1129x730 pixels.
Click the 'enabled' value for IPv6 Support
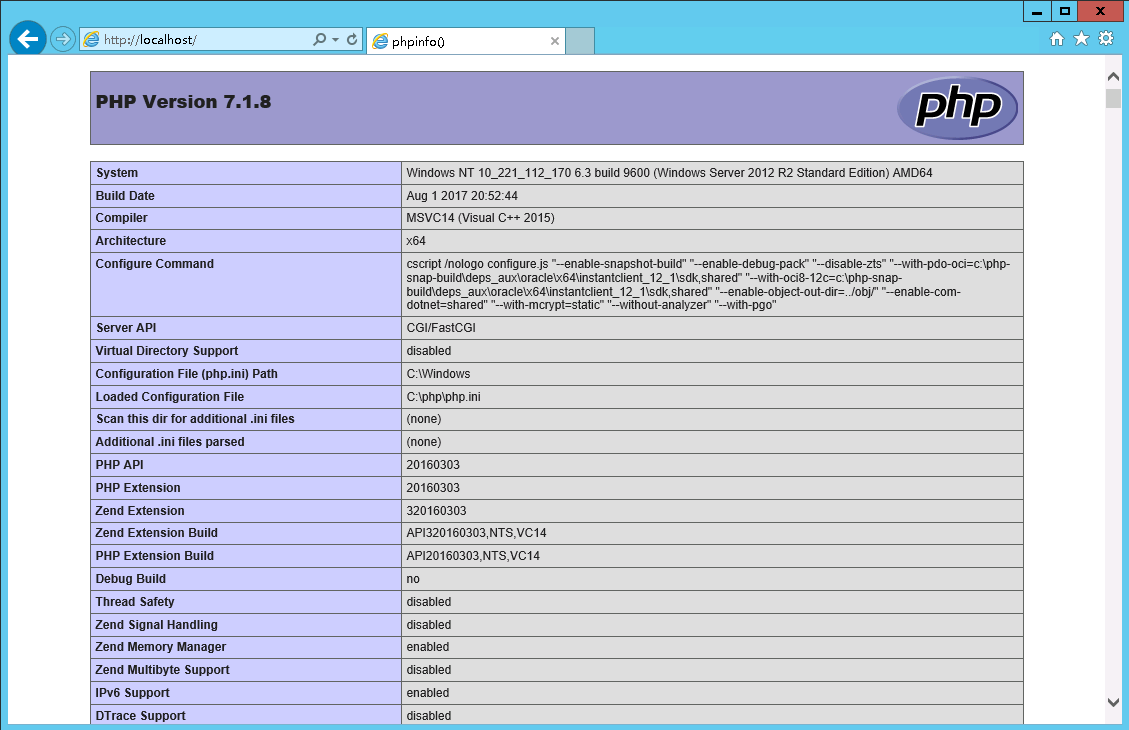point(428,693)
